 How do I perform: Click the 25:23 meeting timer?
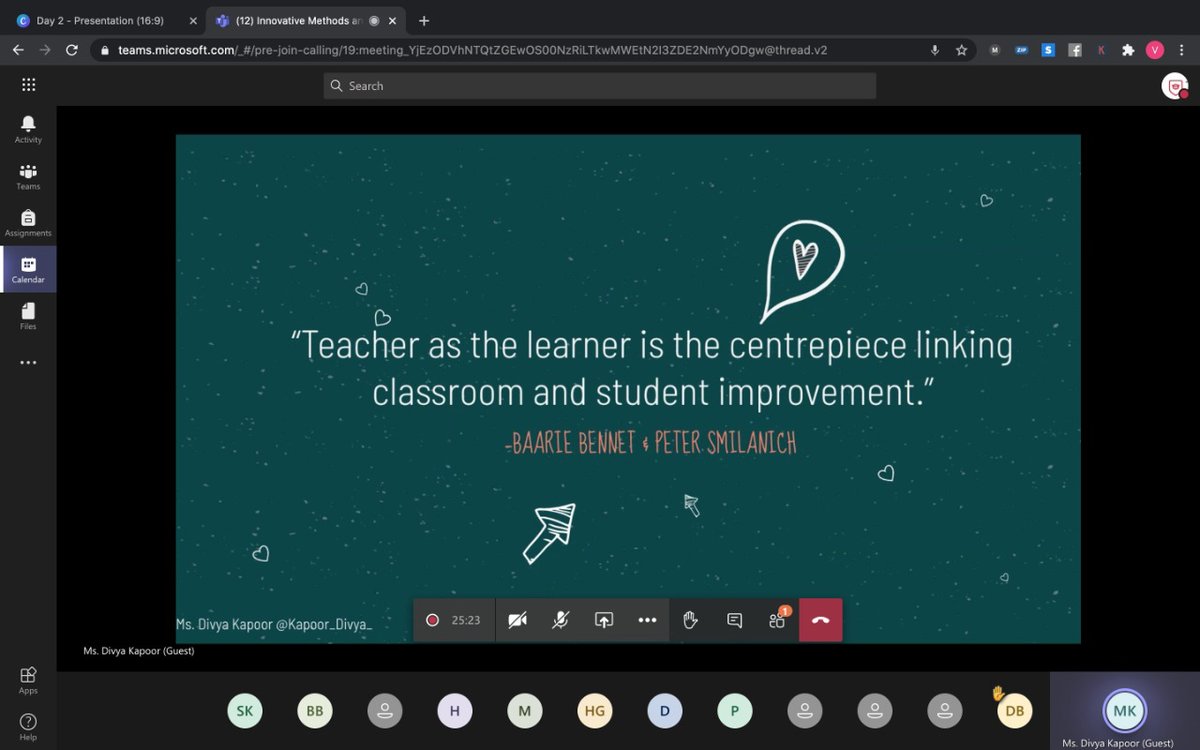point(466,620)
